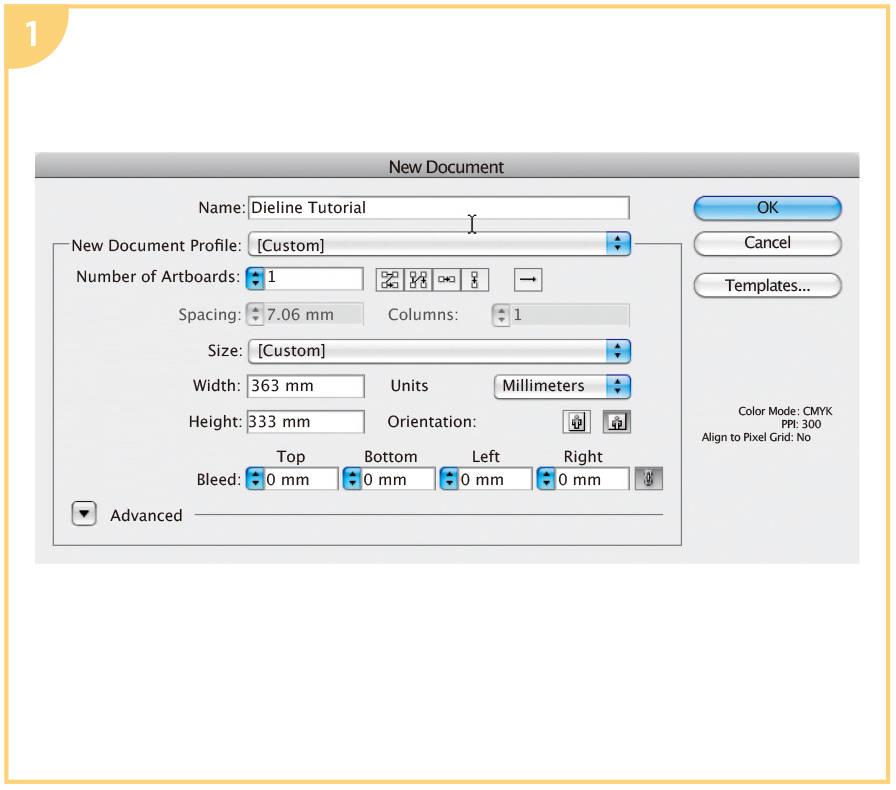
Task: Click the change artboard direction arrow icon
Action: [527, 279]
